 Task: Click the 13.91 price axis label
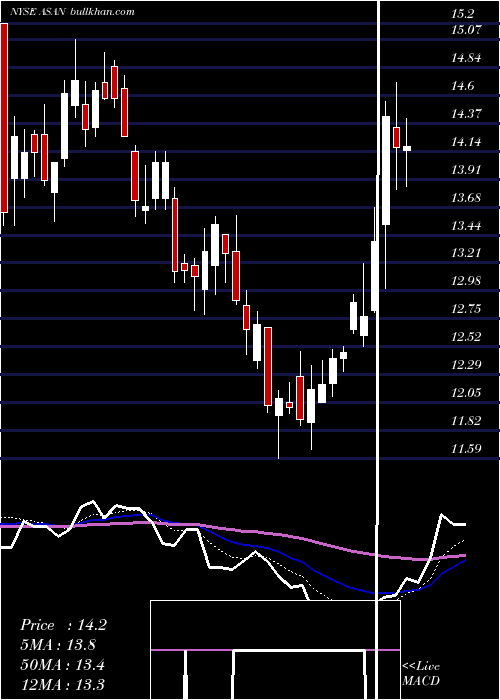click(467, 170)
